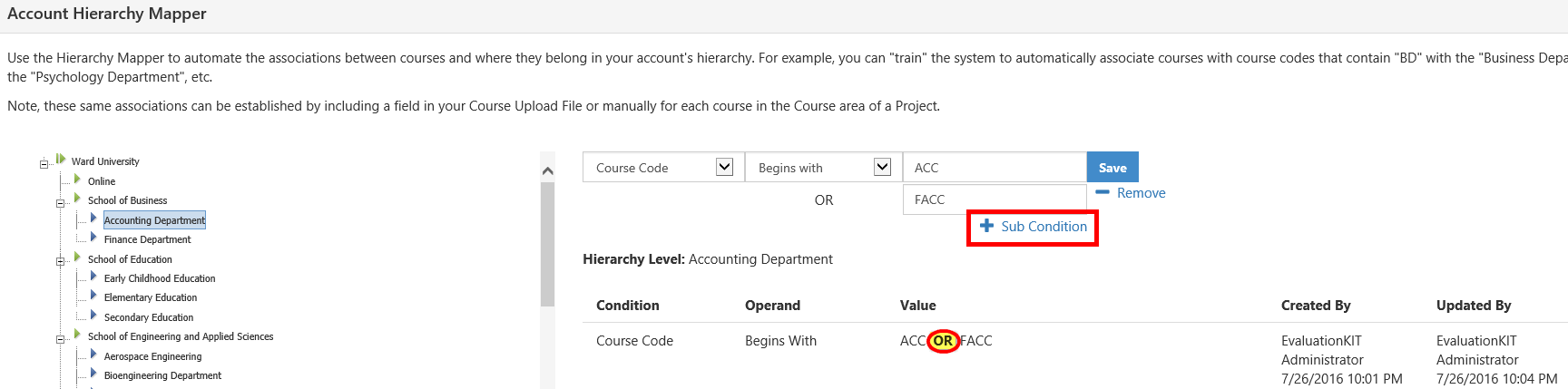Collapse the School of Business node
This screenshot has height=389, width=1568.
click(x=60, y=203)
